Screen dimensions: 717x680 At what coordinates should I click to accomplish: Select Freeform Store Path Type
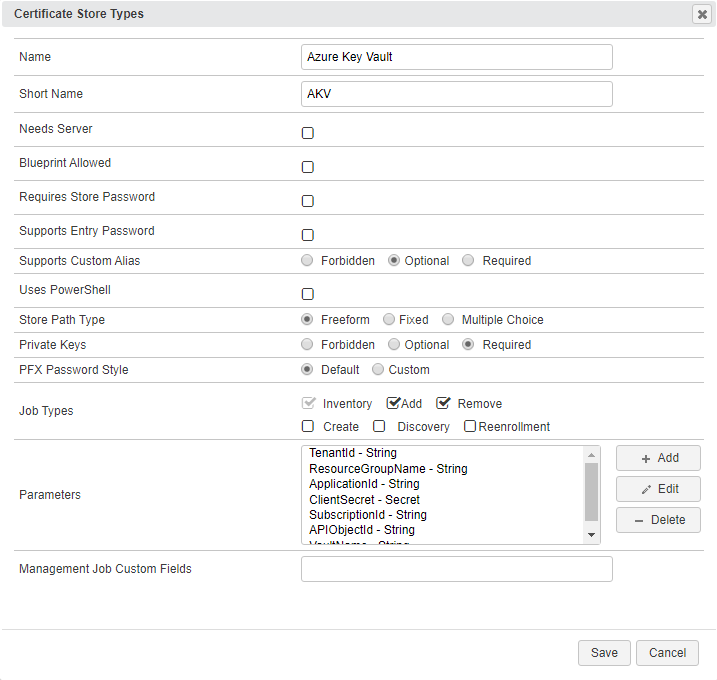307,319
